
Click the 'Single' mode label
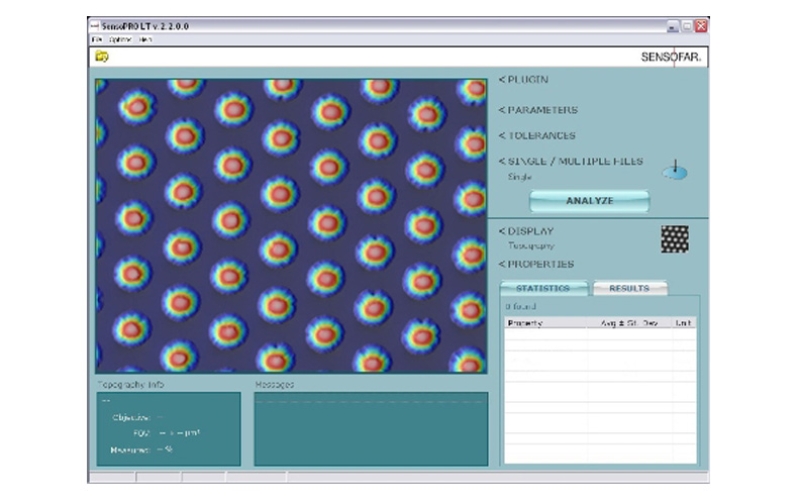point(520,177)
